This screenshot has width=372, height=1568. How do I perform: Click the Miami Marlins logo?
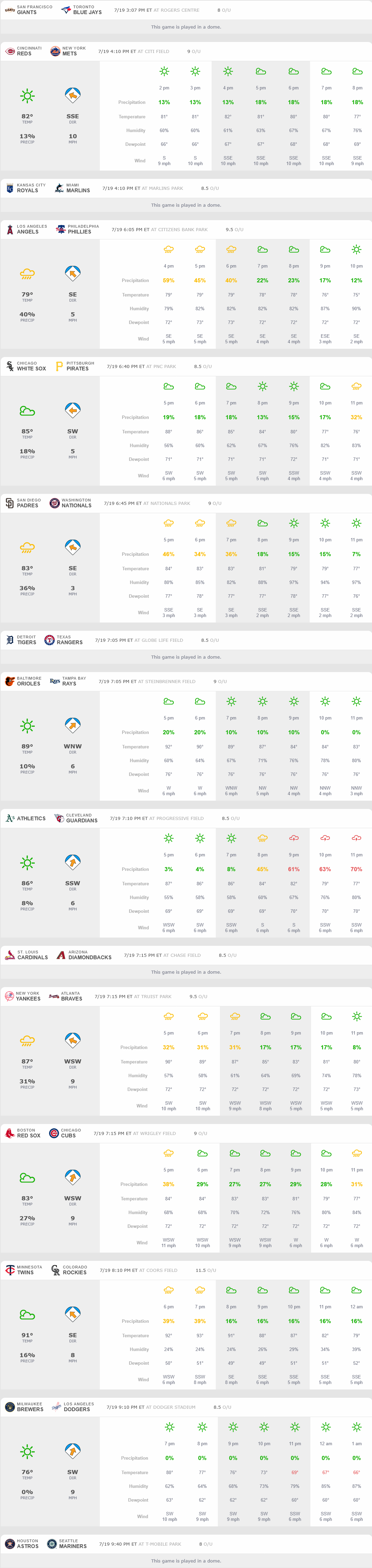click(x=59, y=188)
